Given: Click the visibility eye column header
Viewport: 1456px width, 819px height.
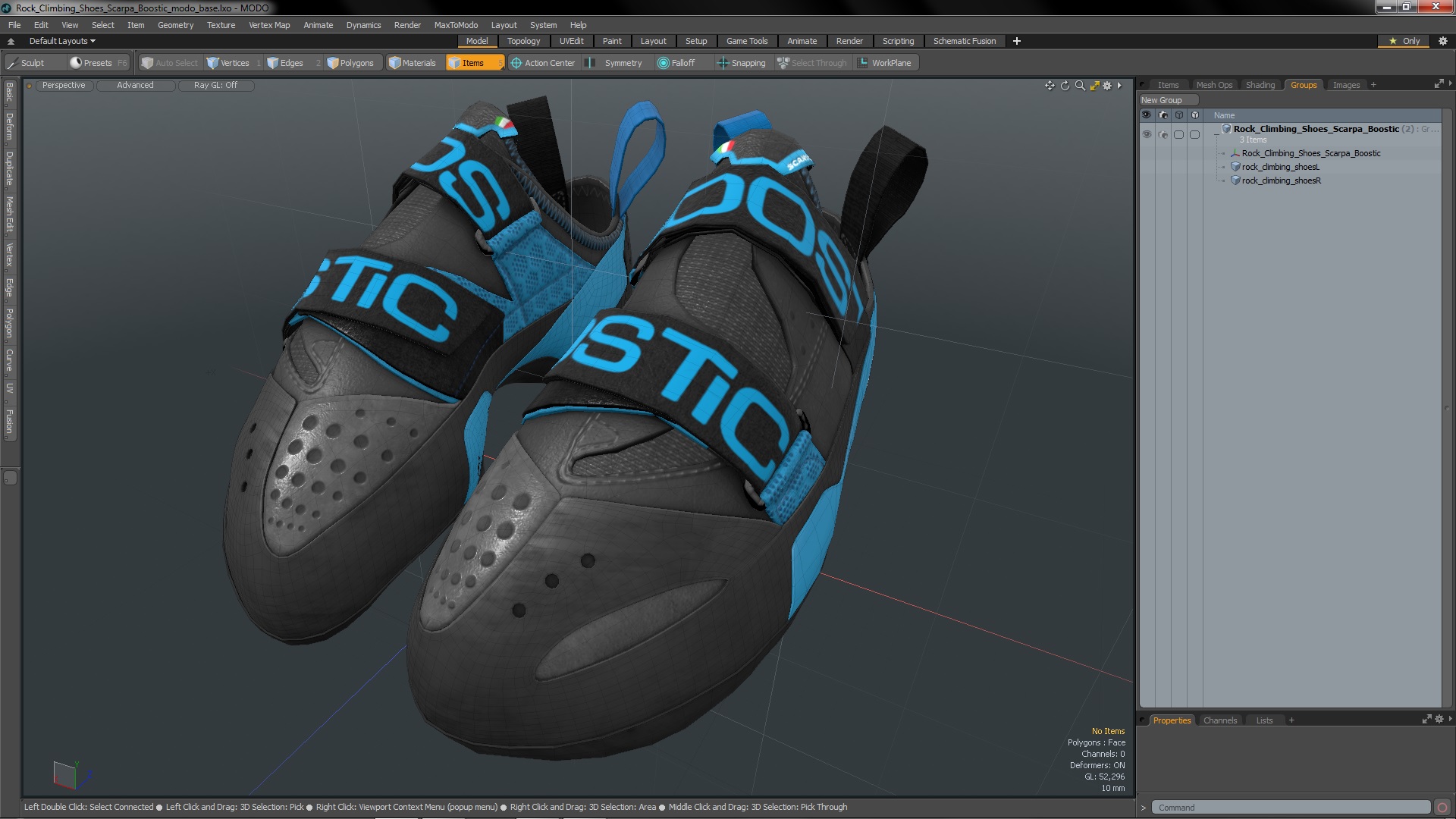Looking at the screenshot, I should pyautogui.click(x=1147, y=115).
